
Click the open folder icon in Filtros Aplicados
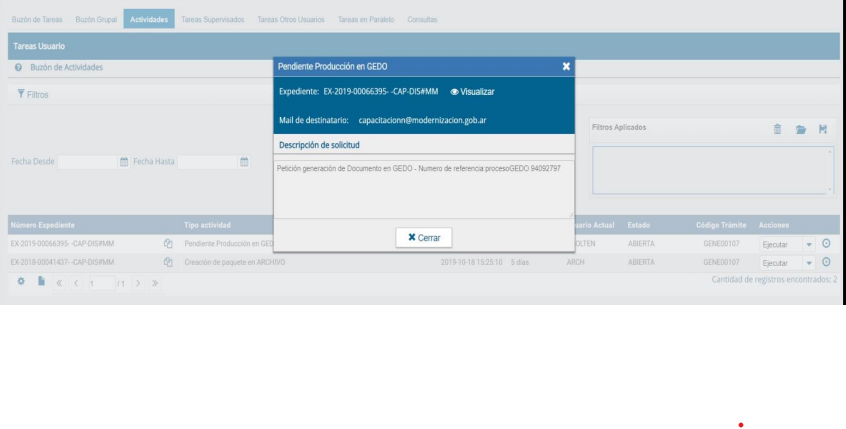click(x=801, y=129)
